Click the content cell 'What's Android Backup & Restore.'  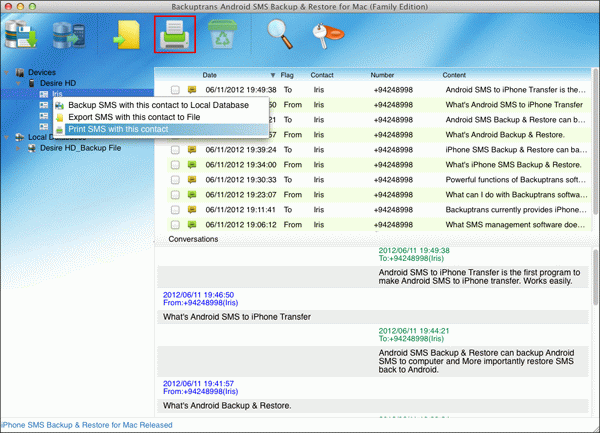pos(505,135)
